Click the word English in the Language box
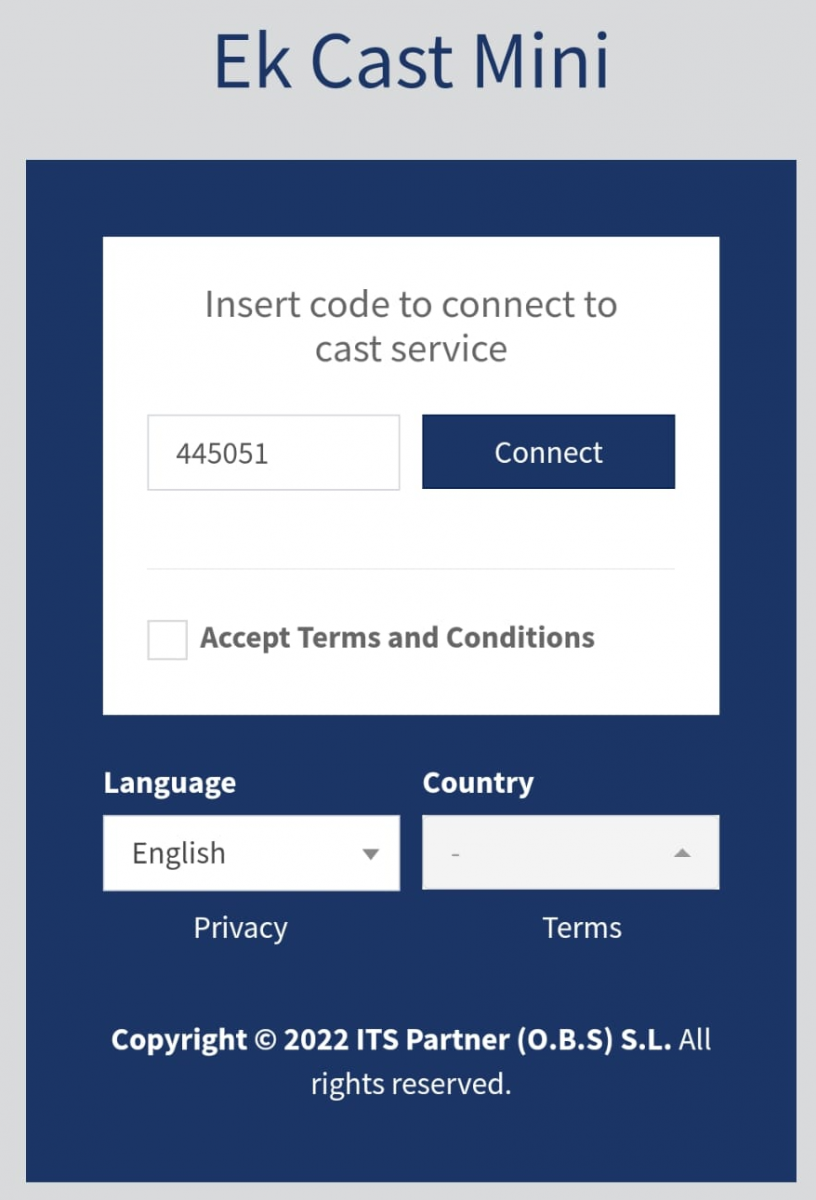The image size is (816, 1200). 179,853
